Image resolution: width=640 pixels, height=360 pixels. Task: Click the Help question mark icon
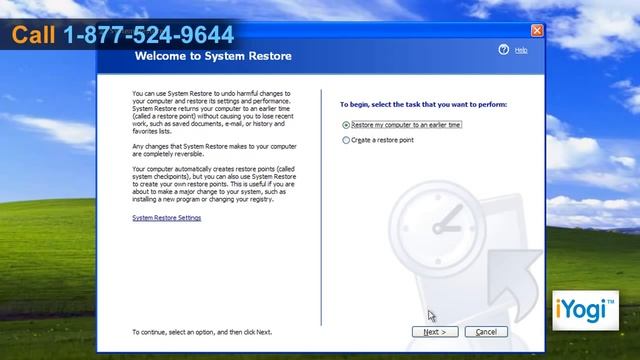[503, 50]
